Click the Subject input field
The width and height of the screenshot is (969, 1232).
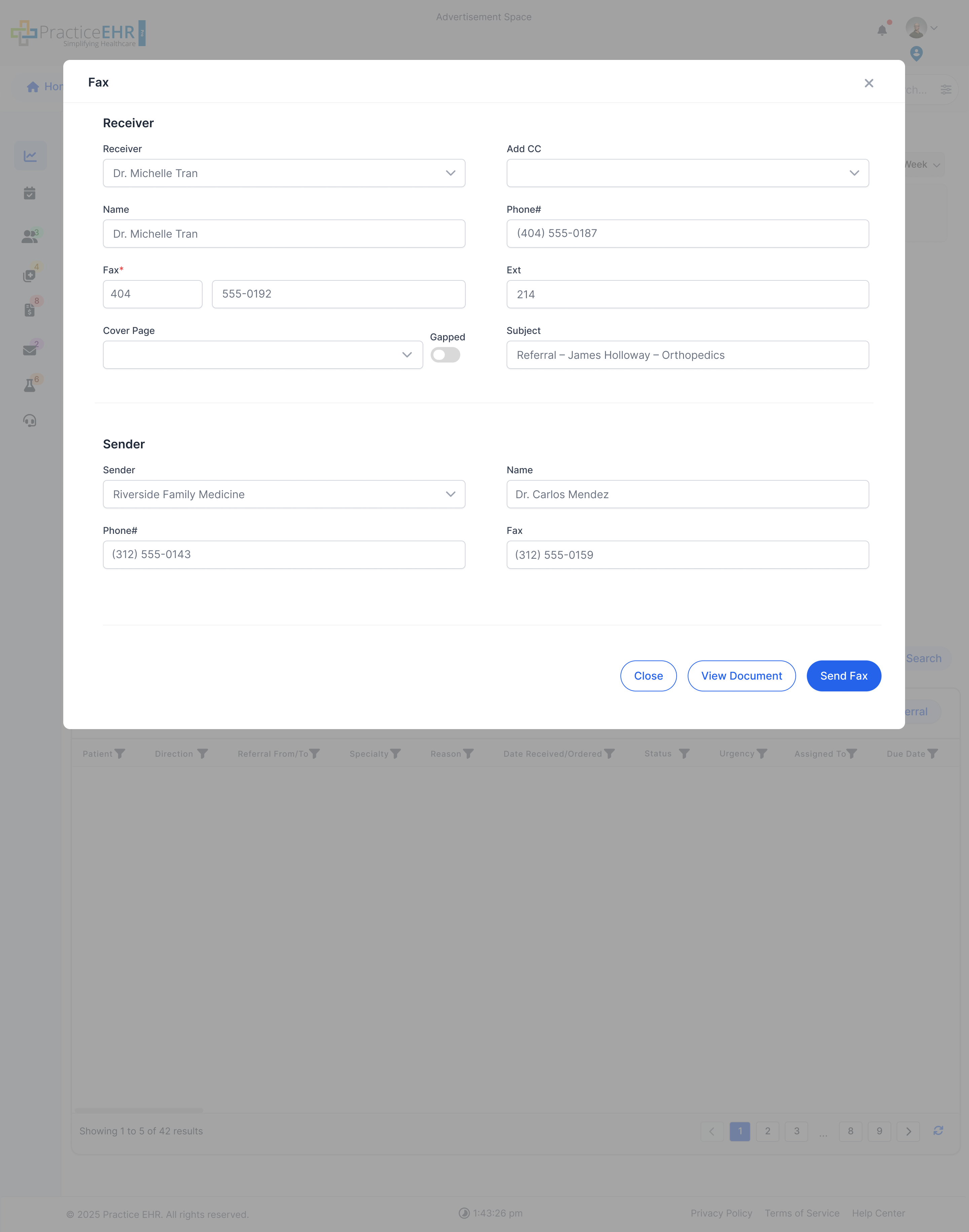(687, 355)
